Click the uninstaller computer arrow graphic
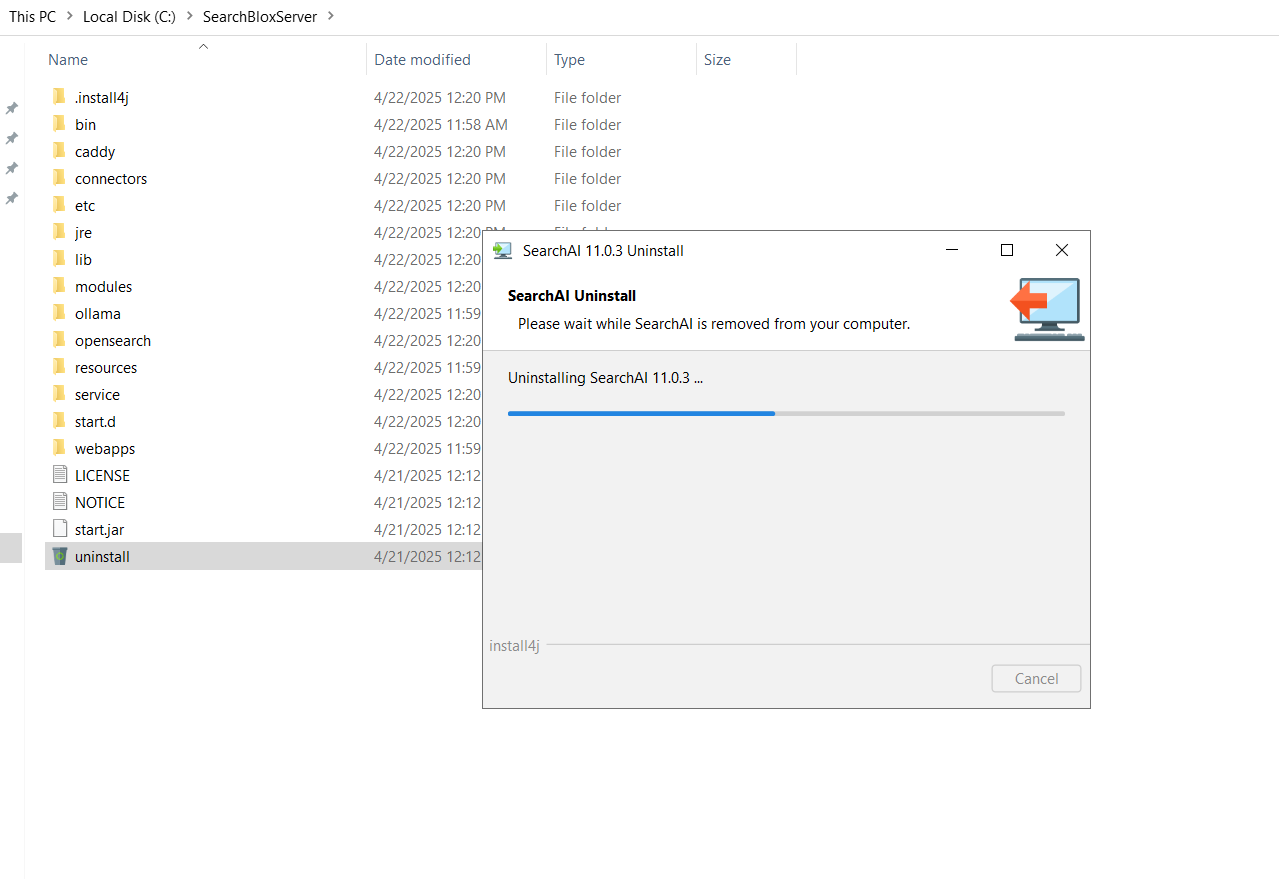The image size is (1279, 879). click(x=1047, y=309)
